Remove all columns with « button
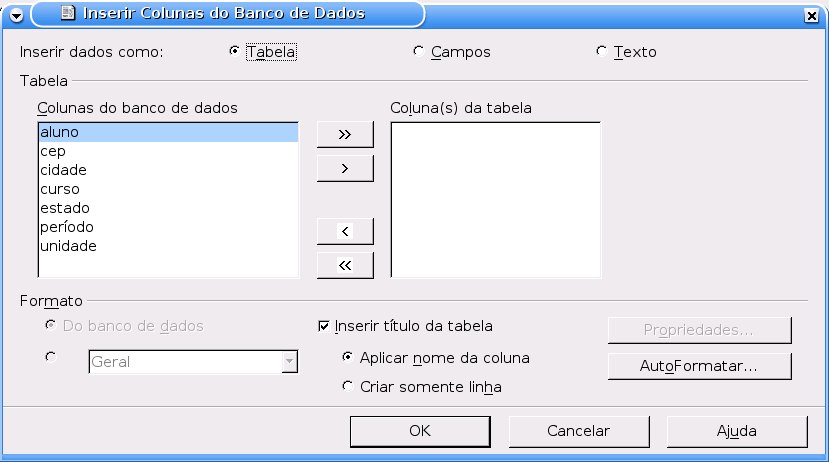Viewport: 829px width, 462px height. click(345, 265)
